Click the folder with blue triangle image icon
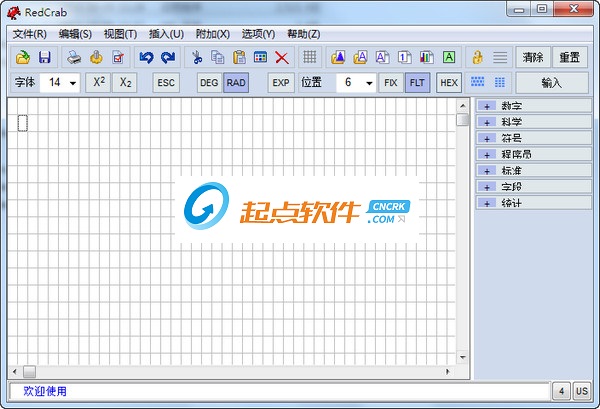600x409 pixels. tap(338, 57)
